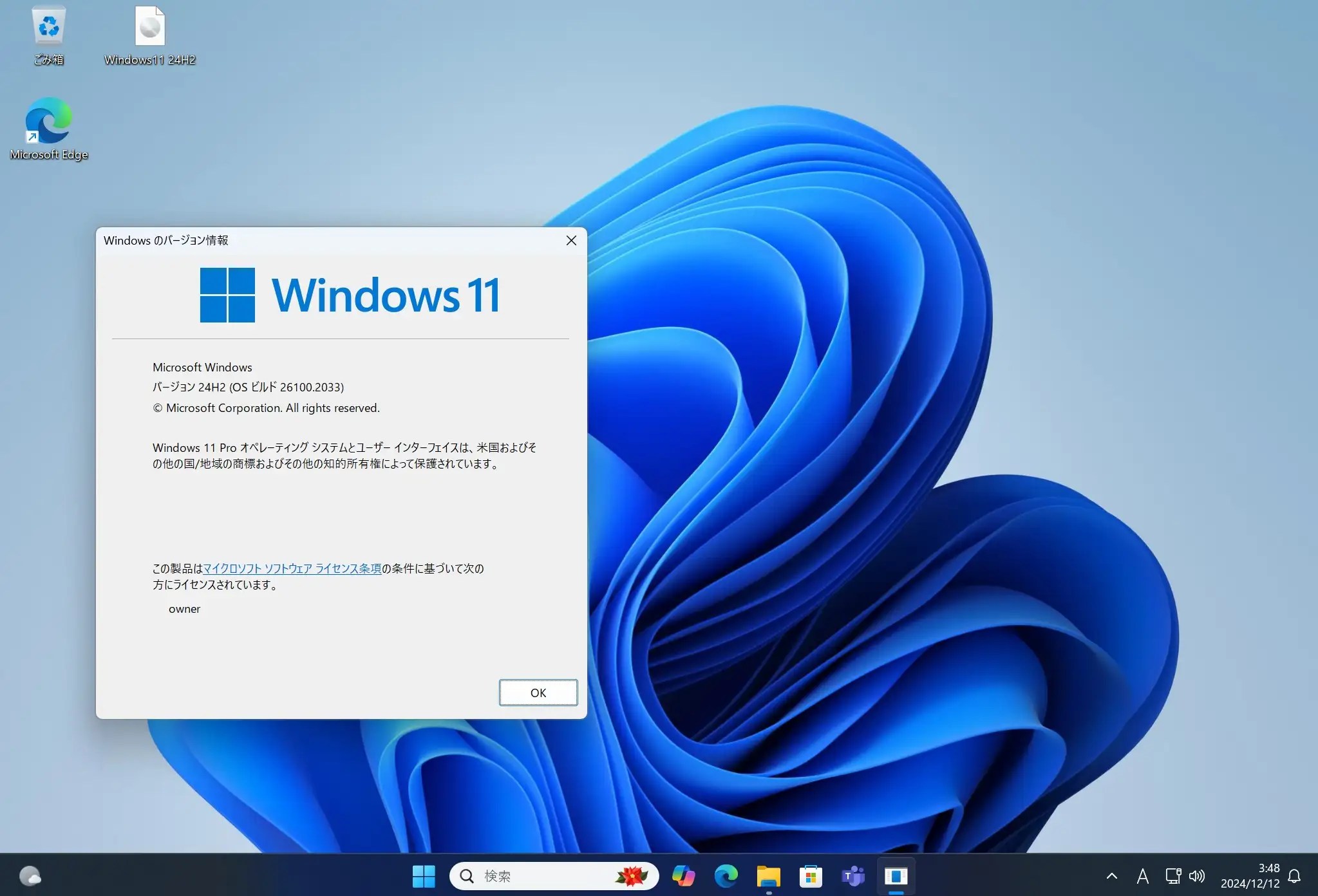Open the マイクロソフト ソフトウェア ライセンス条項 link
This screenshot has width=1318, height=896.
coord(292,568)
